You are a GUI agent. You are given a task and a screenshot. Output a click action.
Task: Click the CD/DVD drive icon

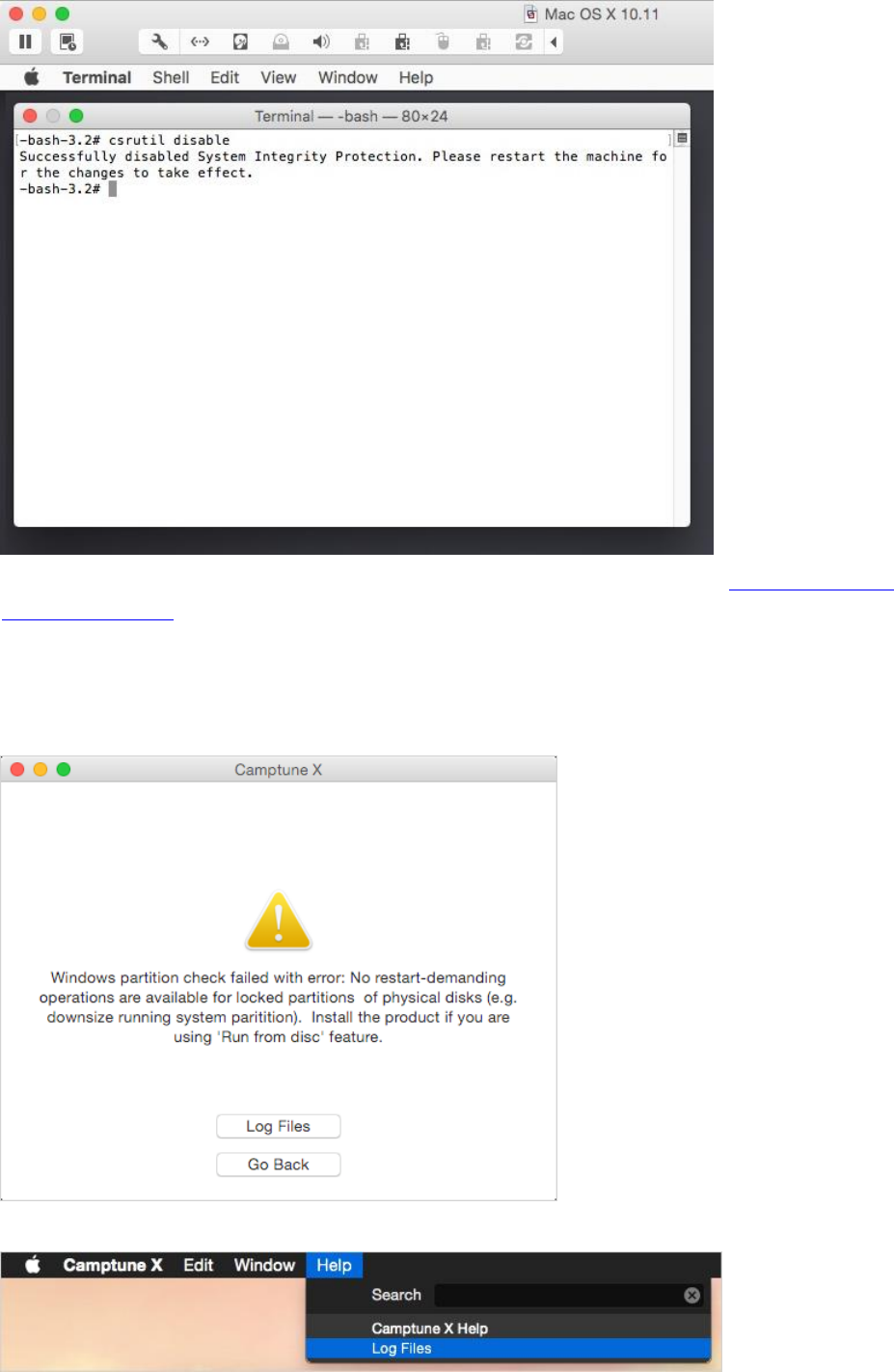(x=281, y=41)
